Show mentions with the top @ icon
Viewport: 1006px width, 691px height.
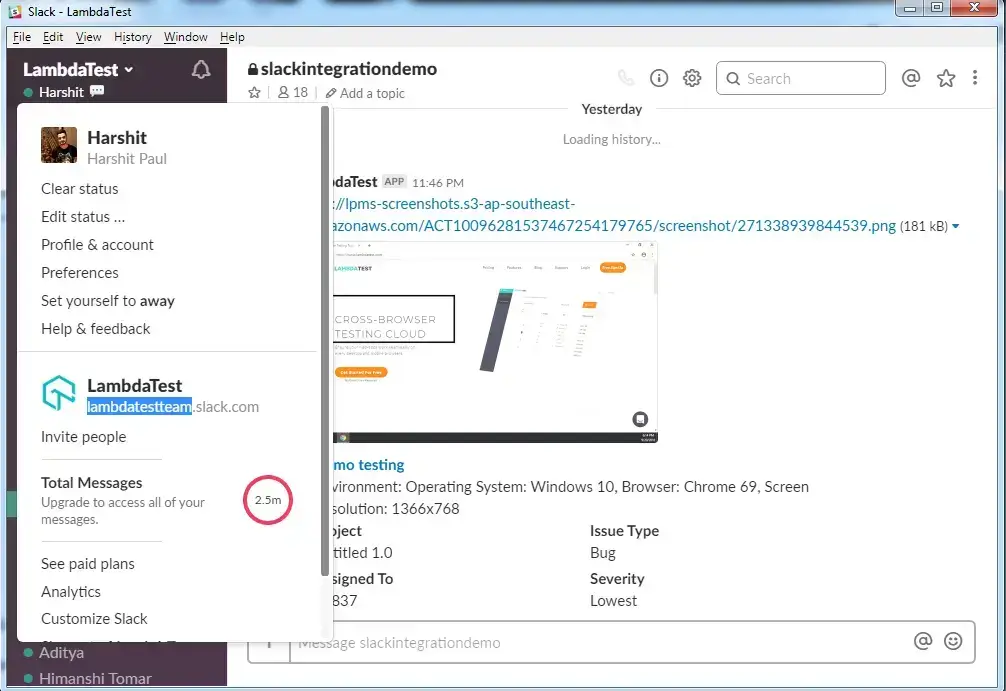pos(910,78)
